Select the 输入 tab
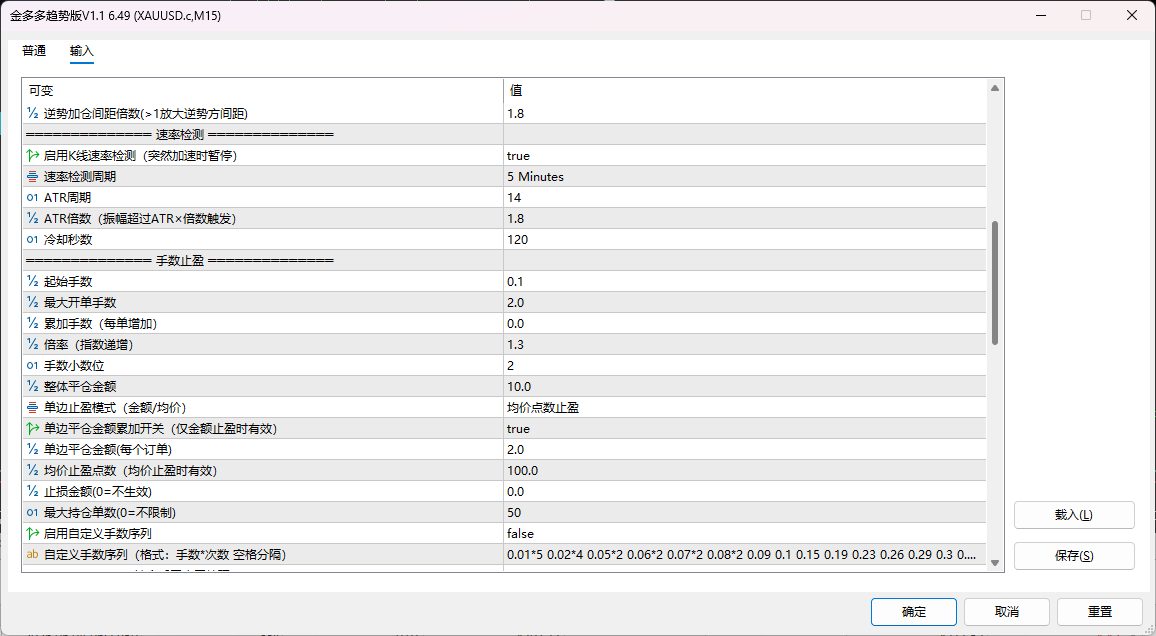 pyautogui.click(x=82, y=51)
